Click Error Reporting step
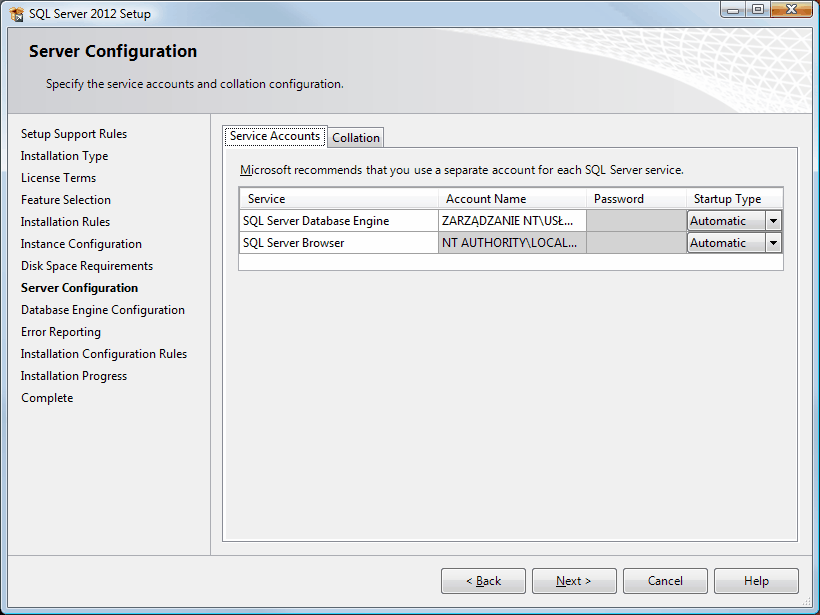Viewport: 820px width, 615px height. [x=61, y=332]
